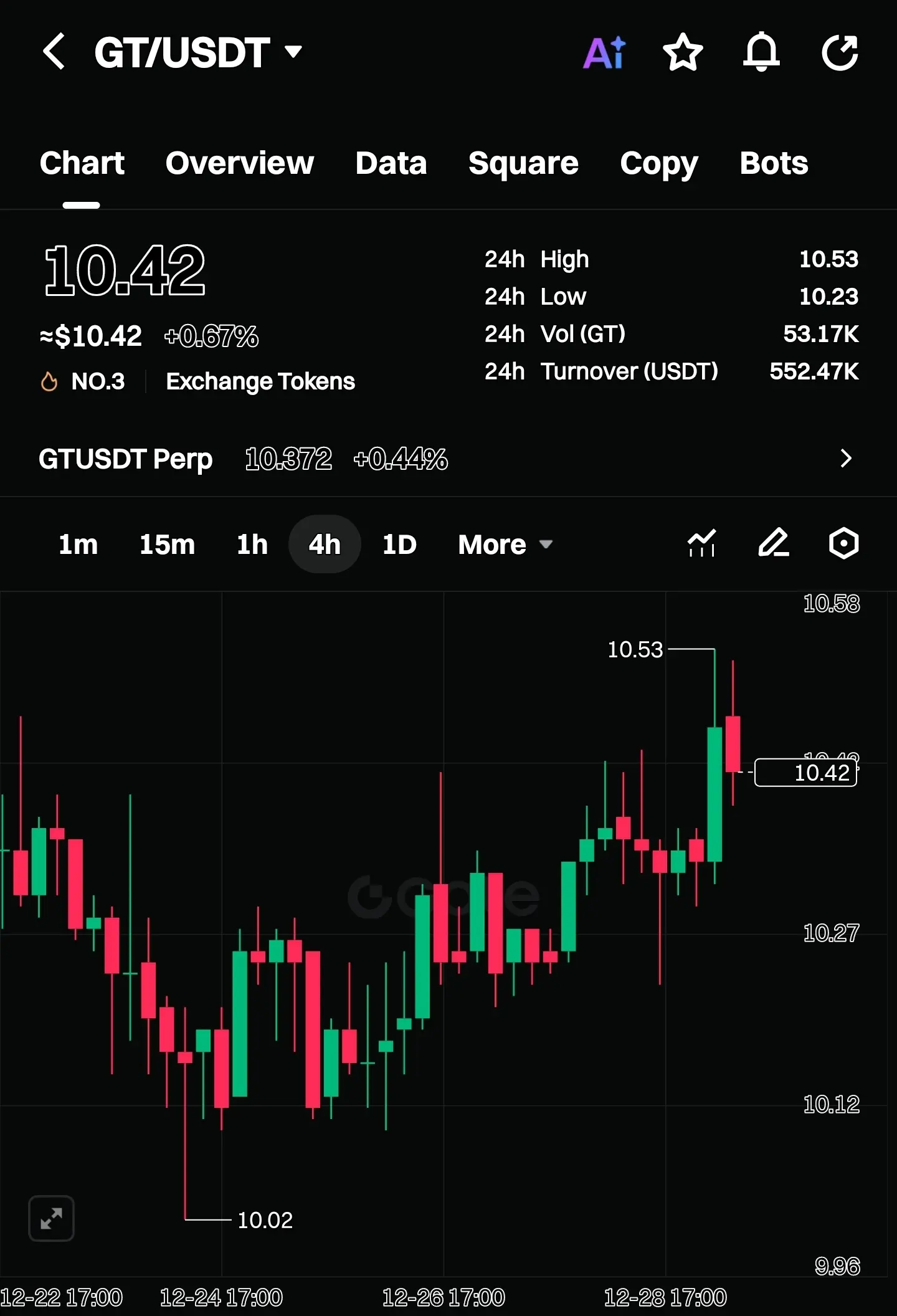Image resolution: width=897 pixels, height=1316 pixels.
Task: Go back using the left arrow
Action: click(x=54, y=52)
